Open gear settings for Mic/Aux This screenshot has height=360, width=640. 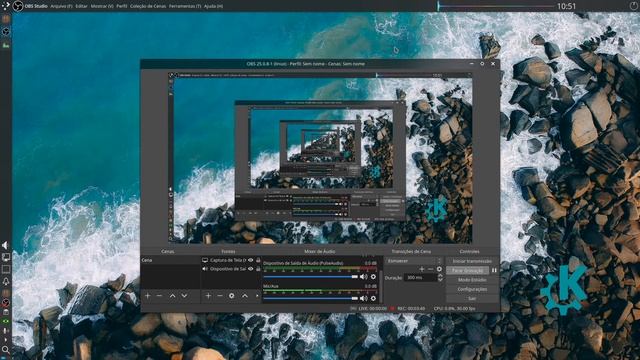(x=373, y=298)
